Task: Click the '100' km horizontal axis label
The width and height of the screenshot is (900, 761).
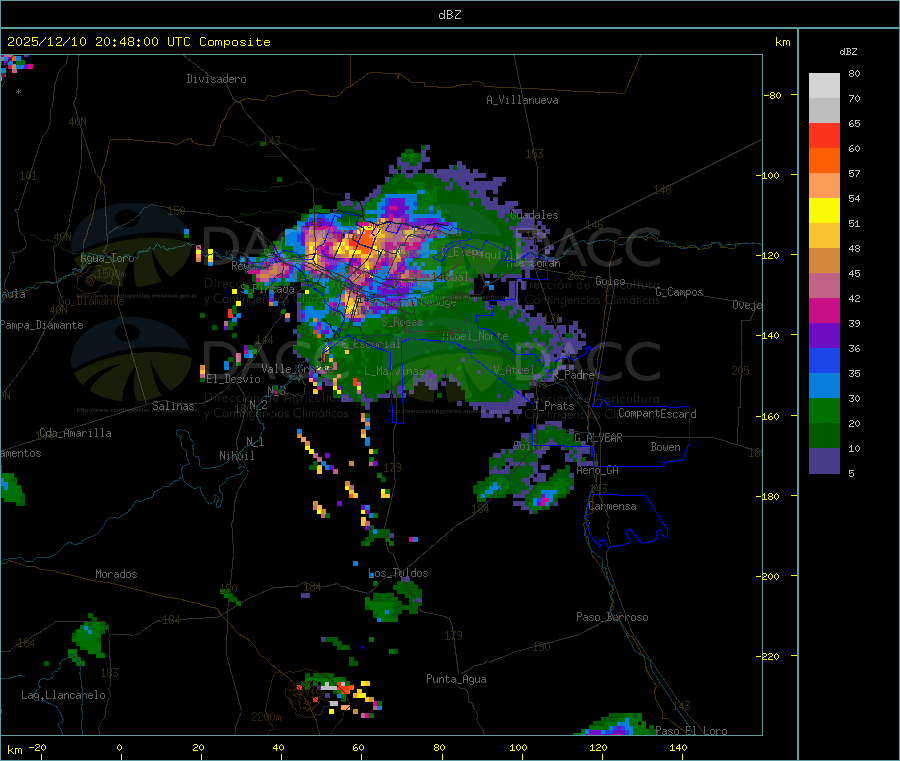Action: click(518, 747)
